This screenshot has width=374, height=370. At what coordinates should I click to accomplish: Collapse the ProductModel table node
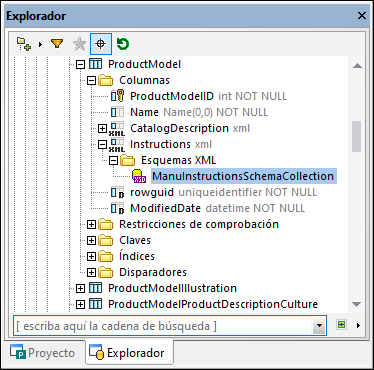tap(80, 64)
